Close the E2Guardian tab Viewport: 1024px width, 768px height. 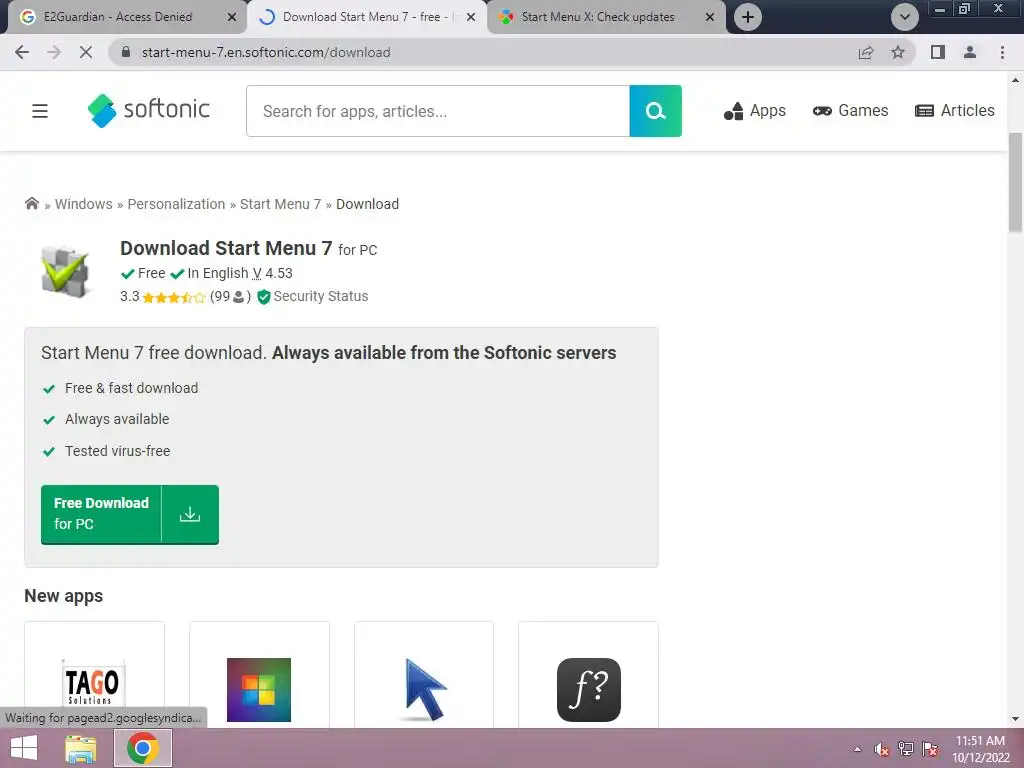[x=232, y=17]
